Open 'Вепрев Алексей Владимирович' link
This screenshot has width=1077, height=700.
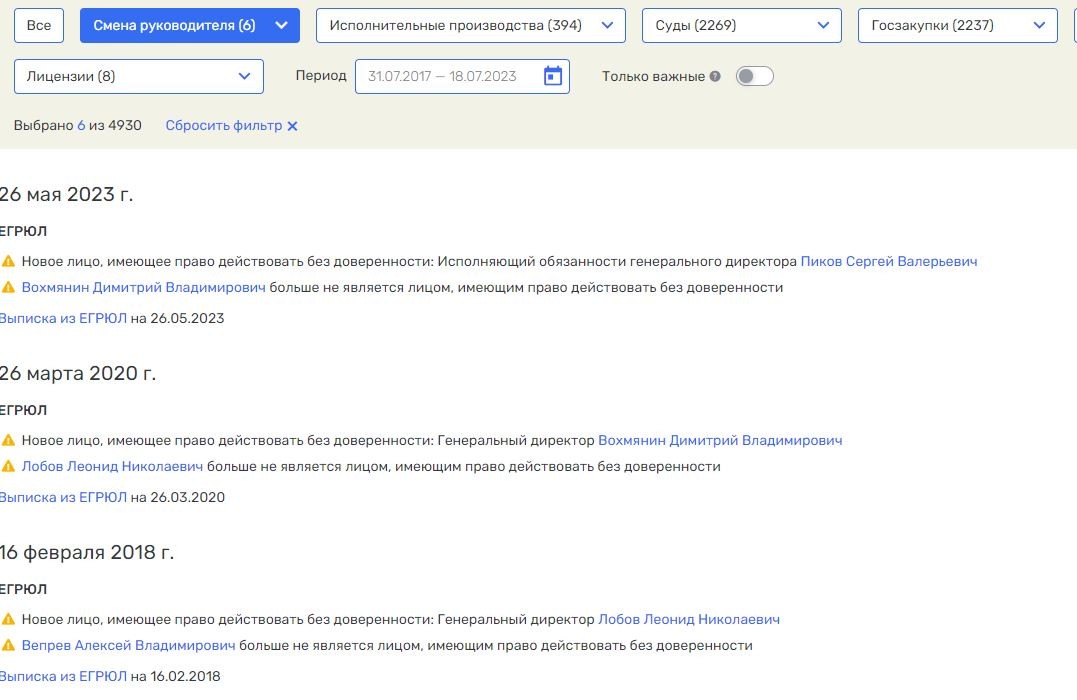point(128,646)
